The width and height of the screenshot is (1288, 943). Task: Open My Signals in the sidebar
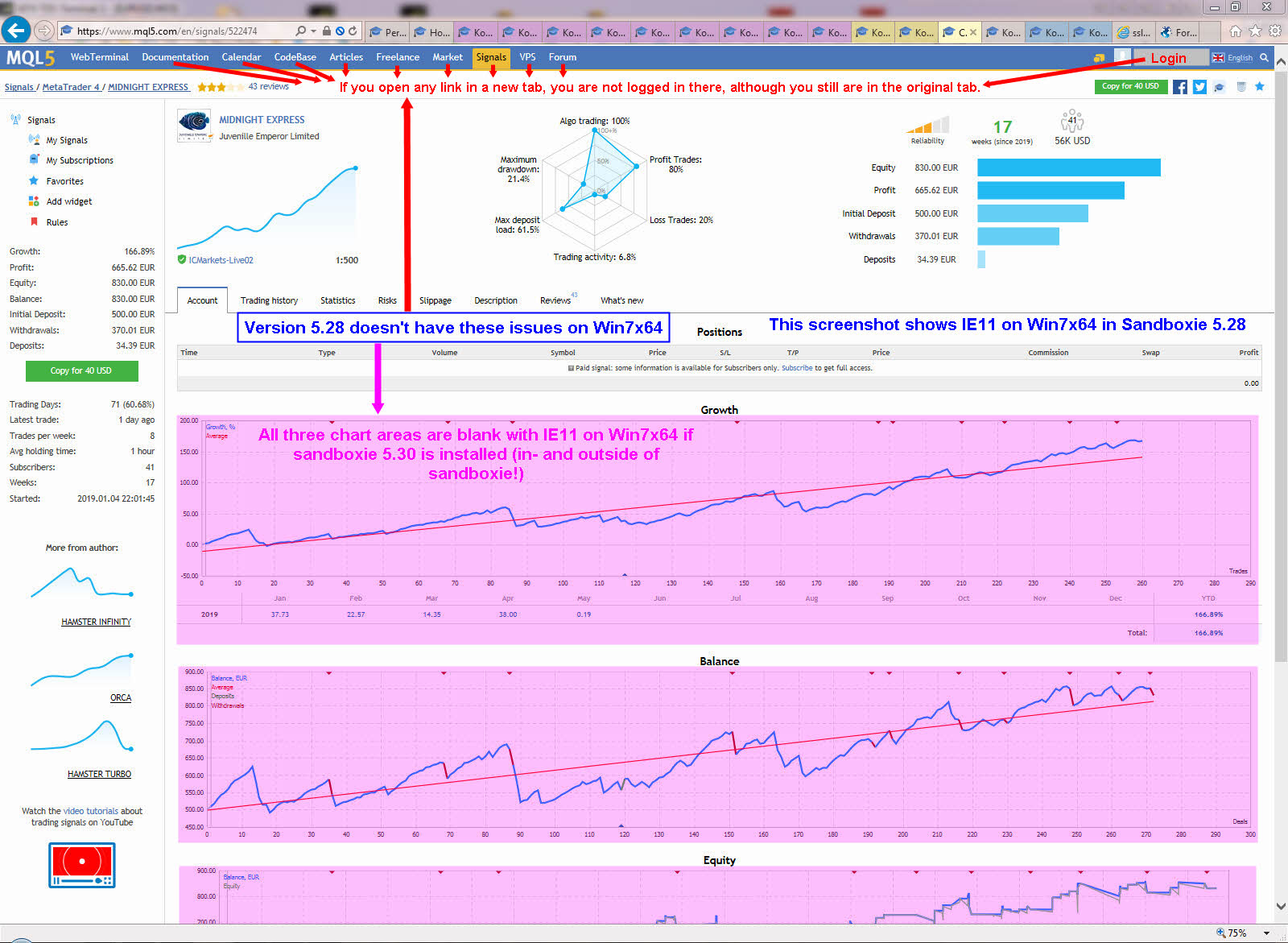click(67, 140)
